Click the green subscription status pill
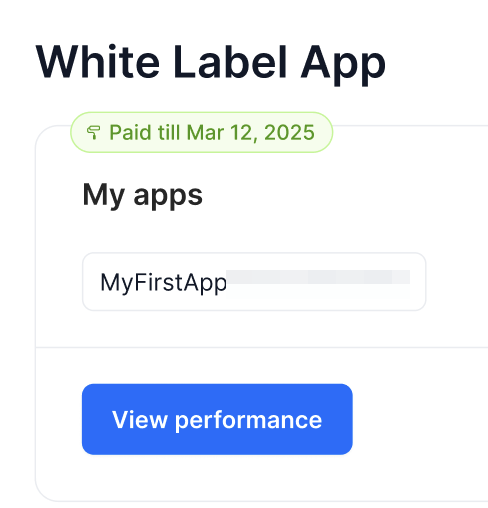This screenshot has width=488, height=508. (x=201, y=132)
